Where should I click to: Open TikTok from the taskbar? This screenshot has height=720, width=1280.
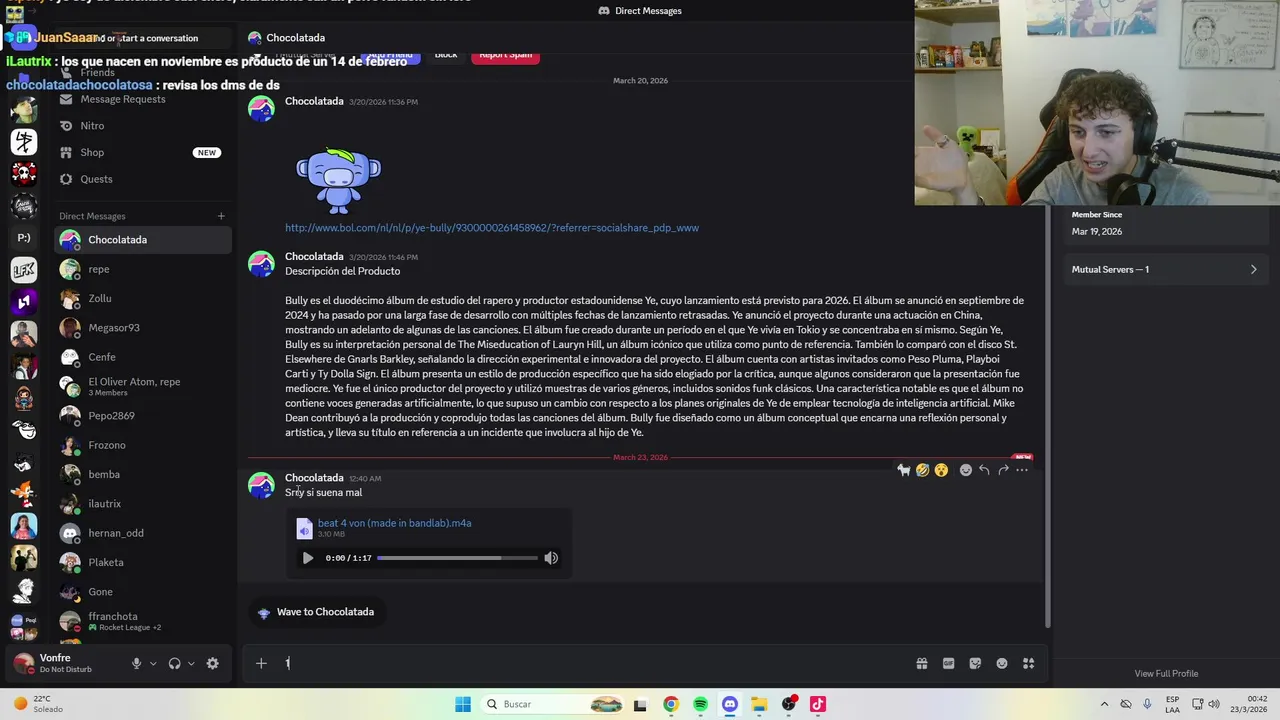pos(818,704)
